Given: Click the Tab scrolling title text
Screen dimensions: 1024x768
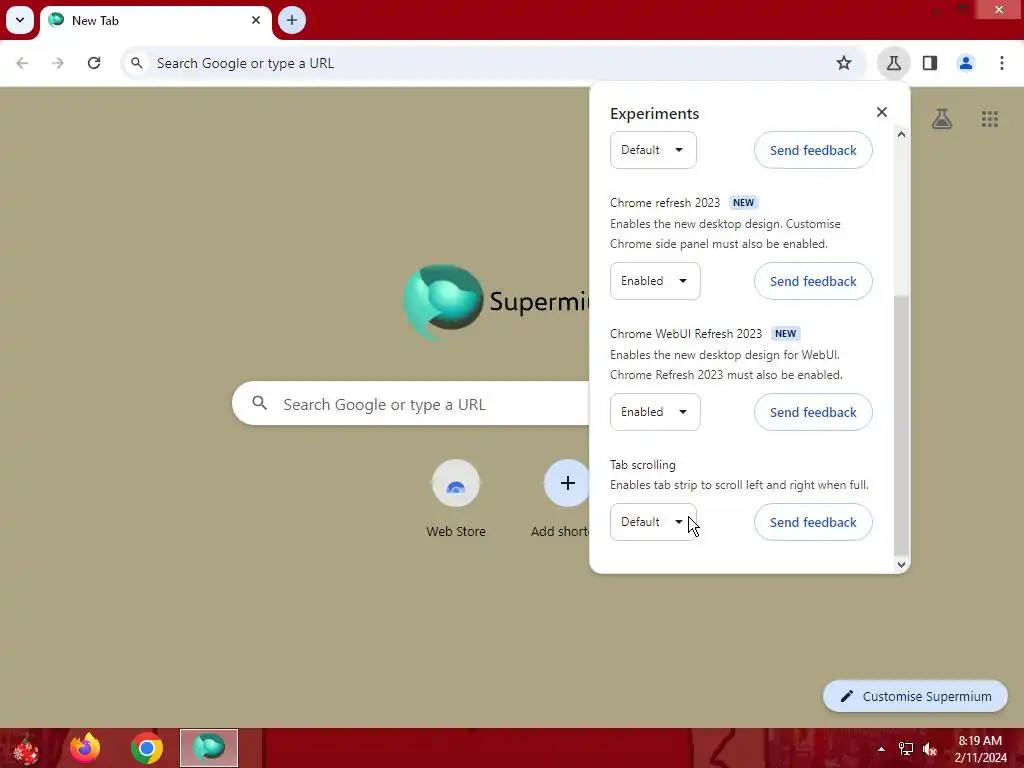Looking at the screenshot, I should pyautogui.click(x=643, y=465).
